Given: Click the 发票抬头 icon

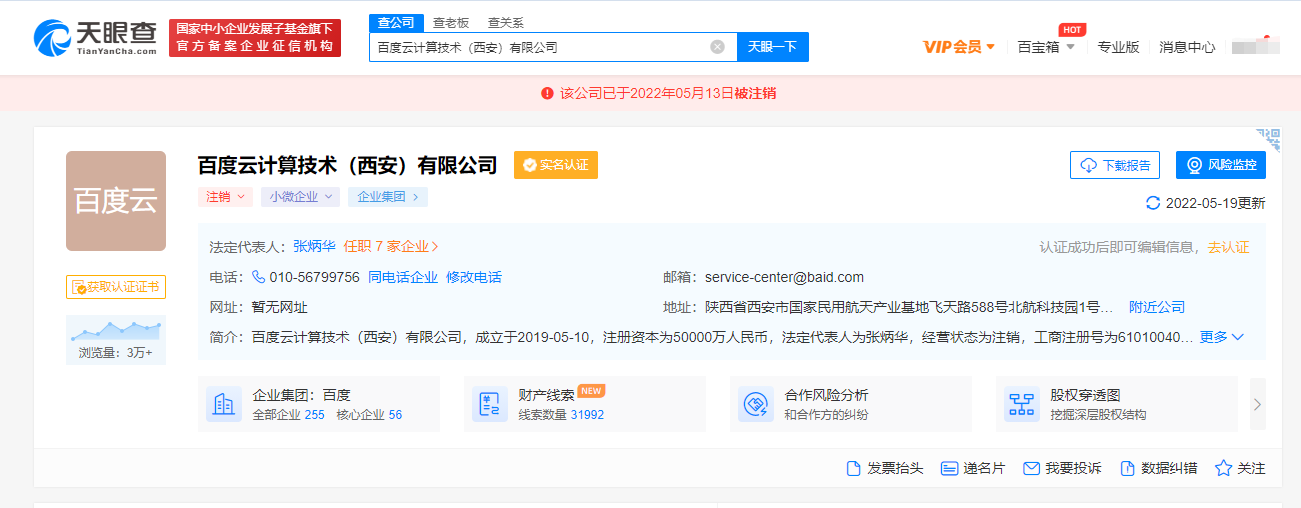Looking at the screenshot, I should click(854, 468).
